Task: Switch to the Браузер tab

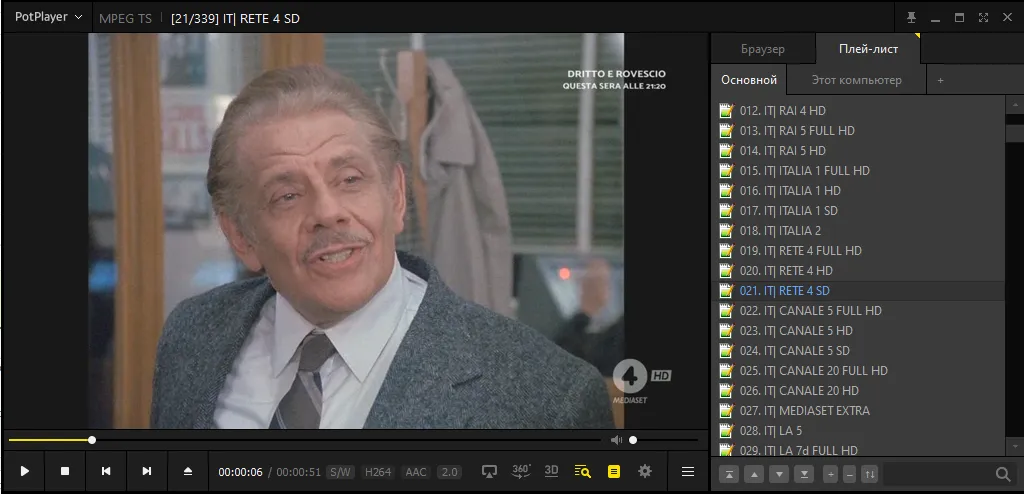Action: 763,49
